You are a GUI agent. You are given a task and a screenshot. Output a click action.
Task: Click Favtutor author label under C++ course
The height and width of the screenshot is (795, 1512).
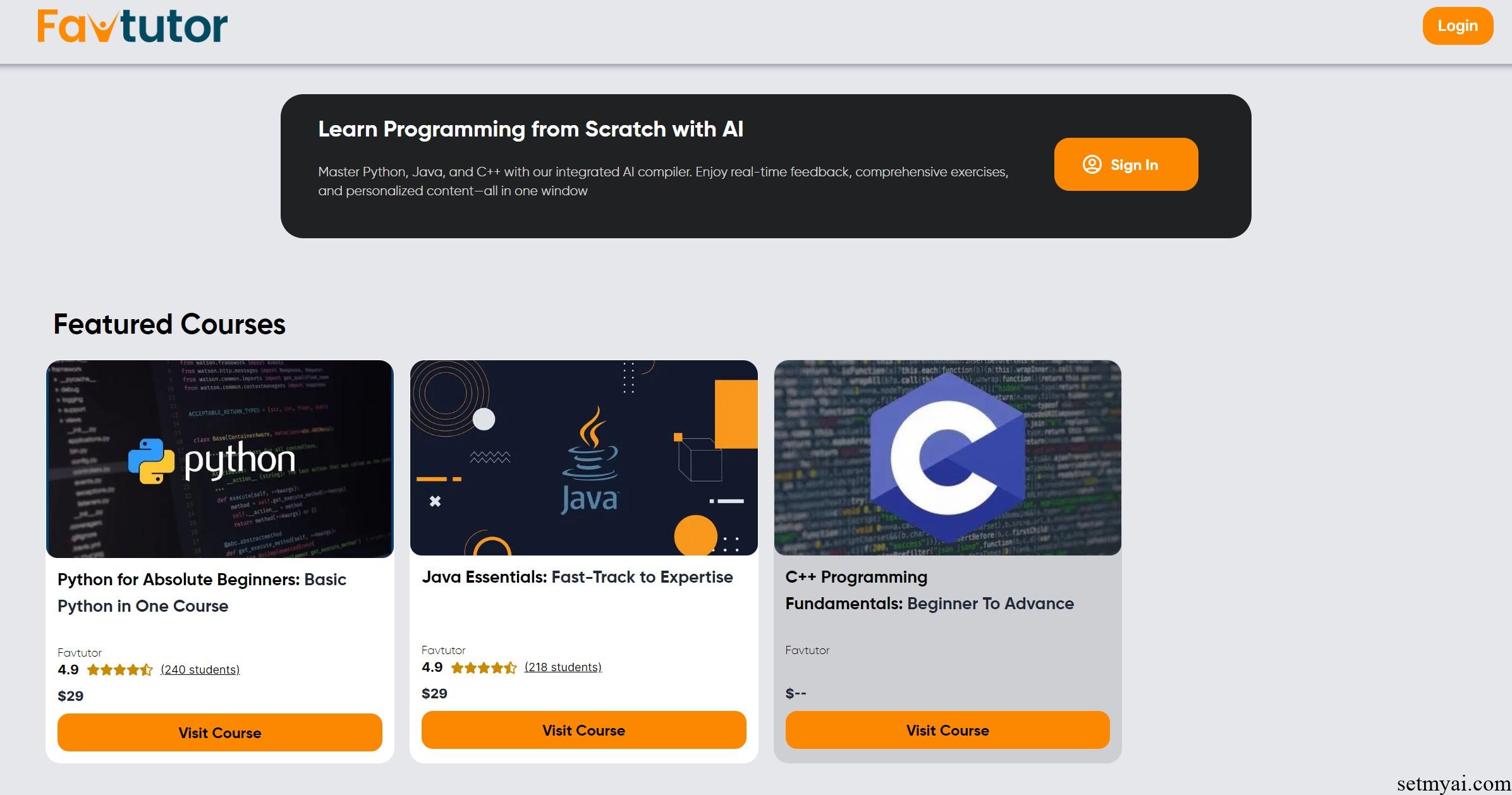pyautogui.click(x=807, y=650)
